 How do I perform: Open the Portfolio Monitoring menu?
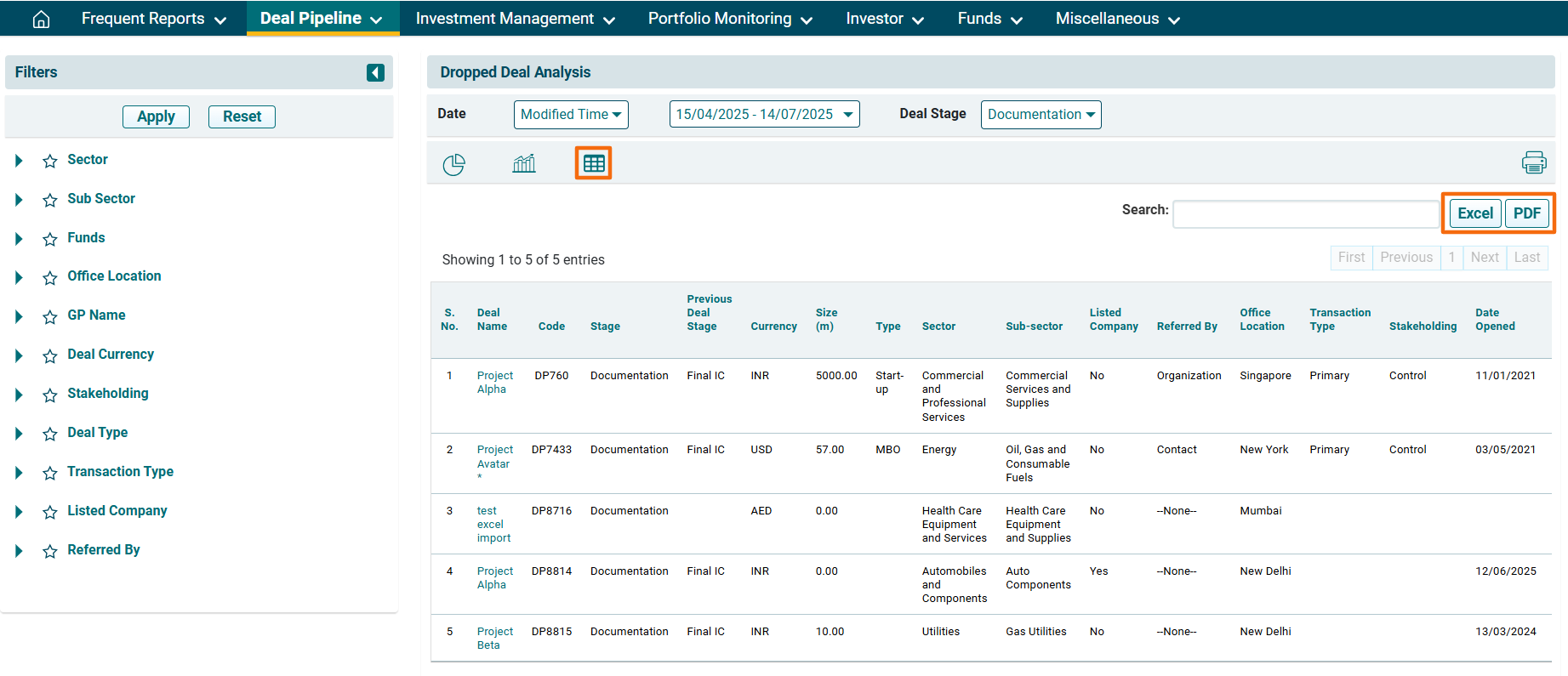point(730,19)
